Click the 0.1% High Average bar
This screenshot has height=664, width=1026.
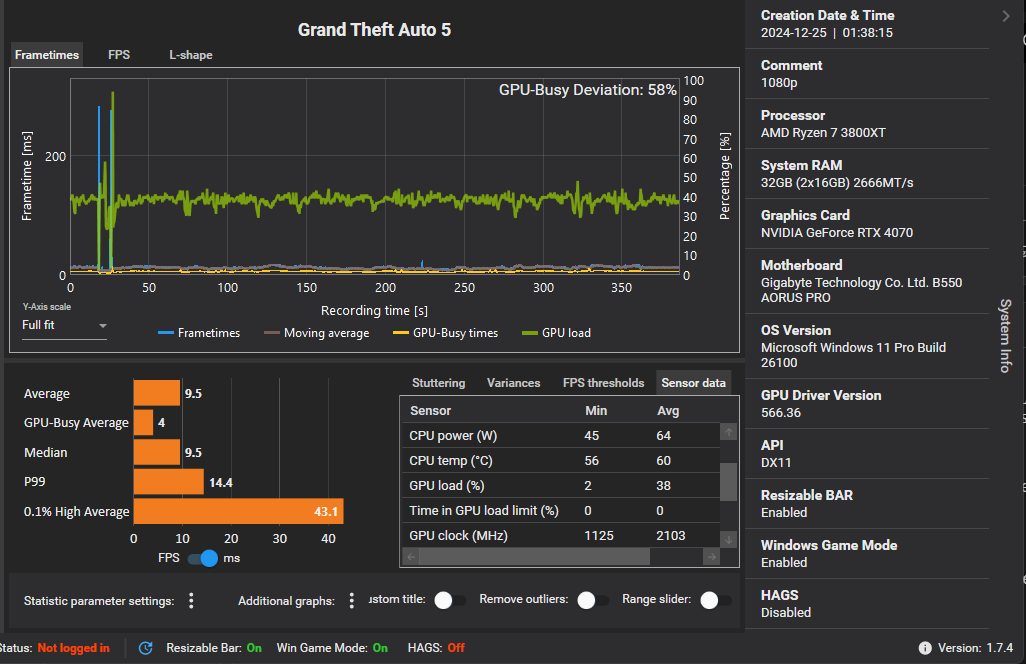(x=238, y=512)
